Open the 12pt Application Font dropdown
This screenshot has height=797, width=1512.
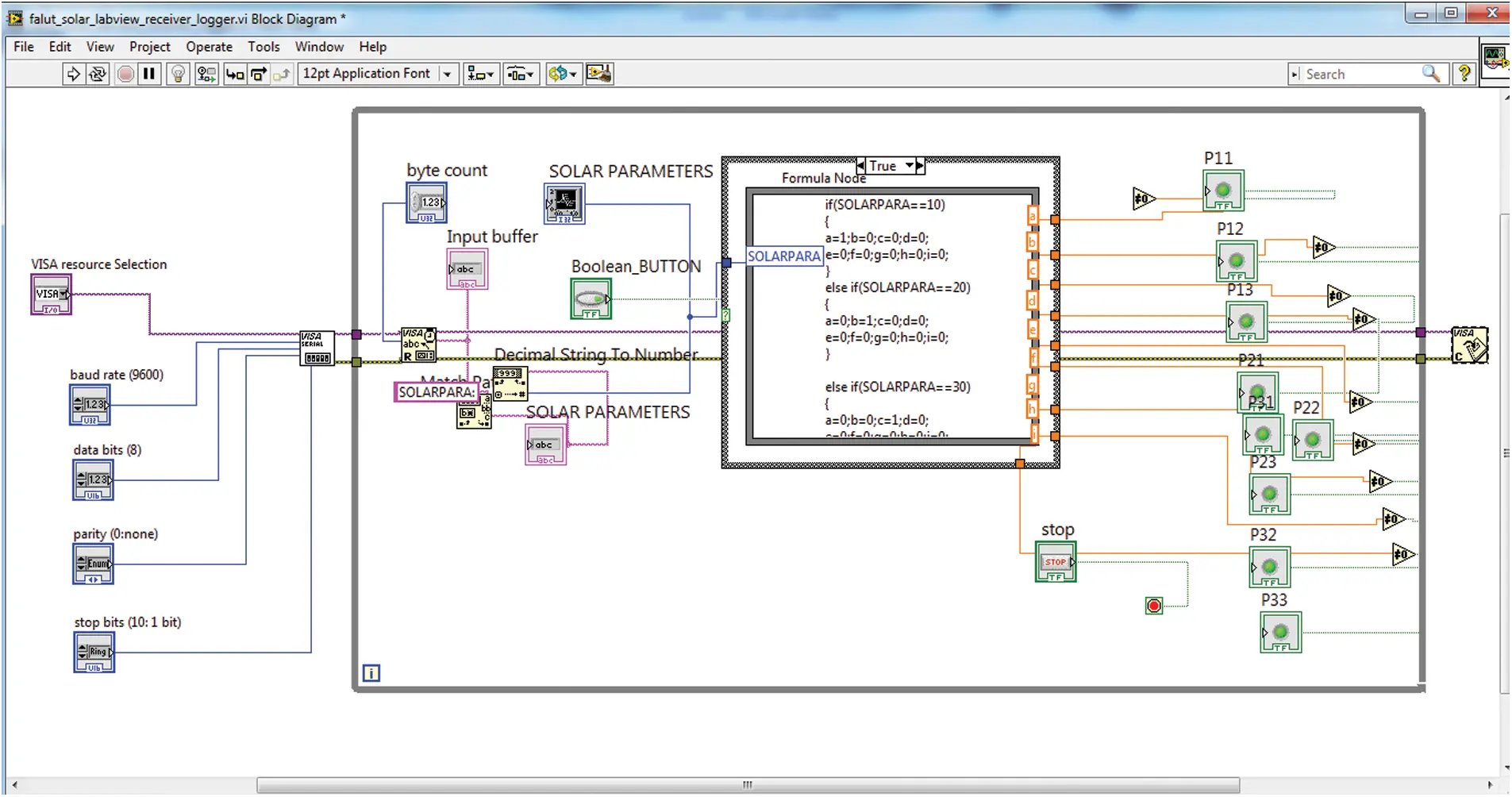click(x=445, y=74)
